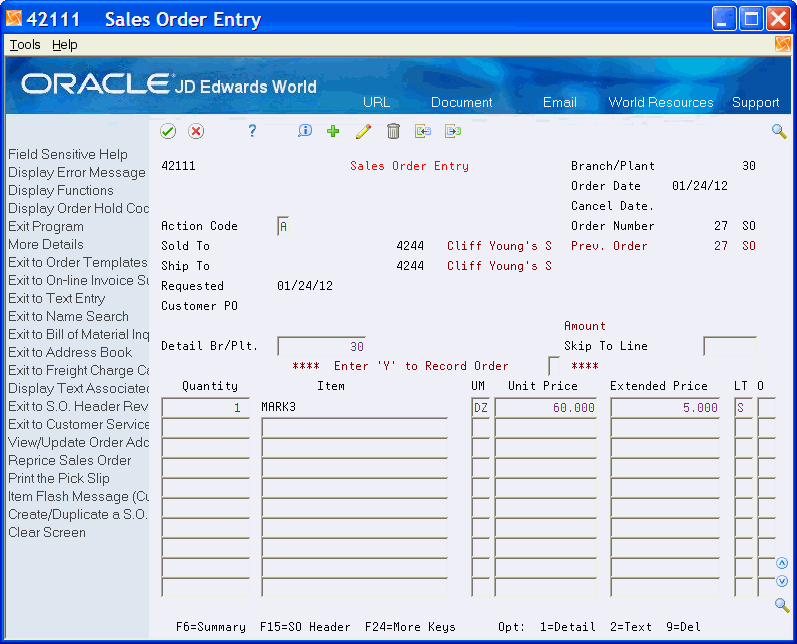This screenshot has height=644, width=797.
Task: Click the previous record arrow icon
Action: pyautogui.click(x=422, y=131)
